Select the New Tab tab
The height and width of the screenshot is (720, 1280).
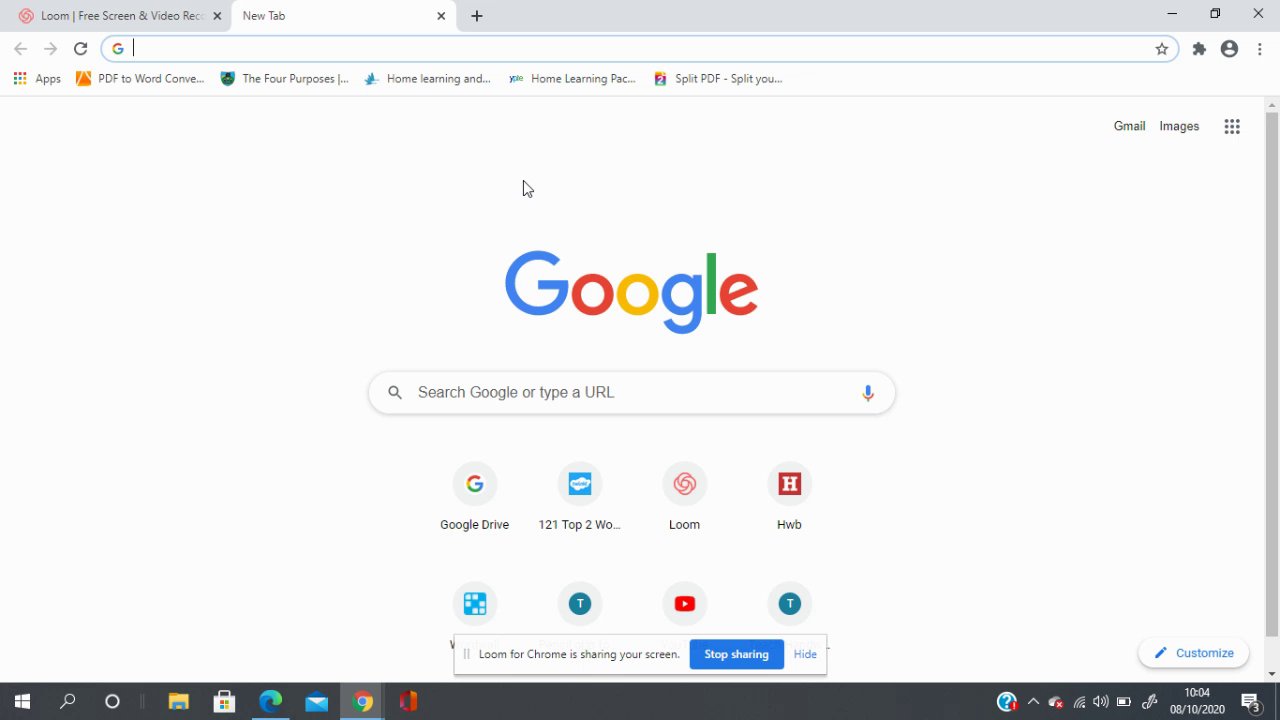click(343, 16)
